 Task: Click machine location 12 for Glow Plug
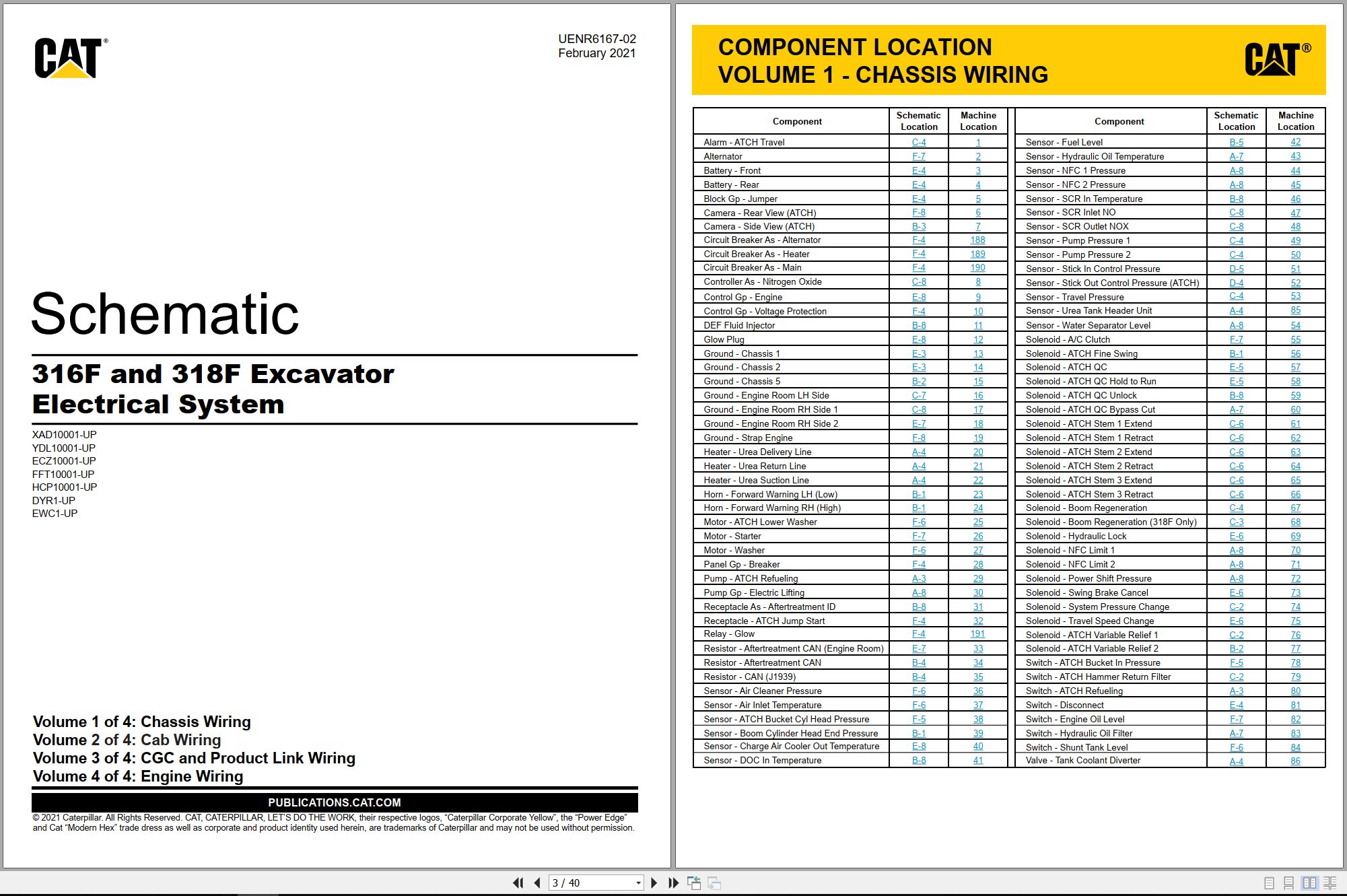click(x=978, y=339)
